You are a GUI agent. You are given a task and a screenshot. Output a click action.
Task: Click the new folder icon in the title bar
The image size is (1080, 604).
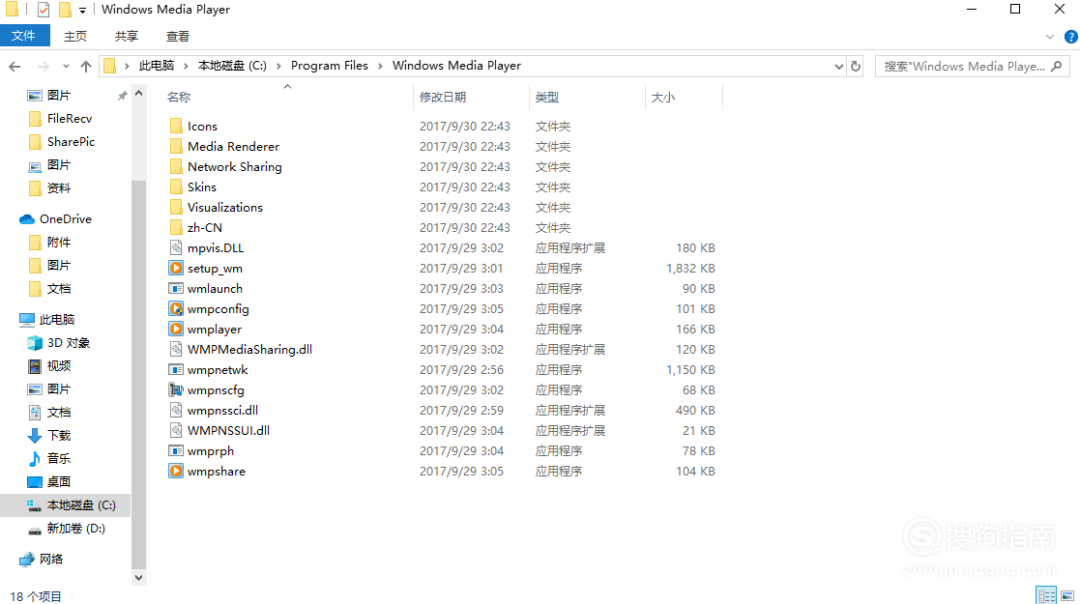[65, 10]
